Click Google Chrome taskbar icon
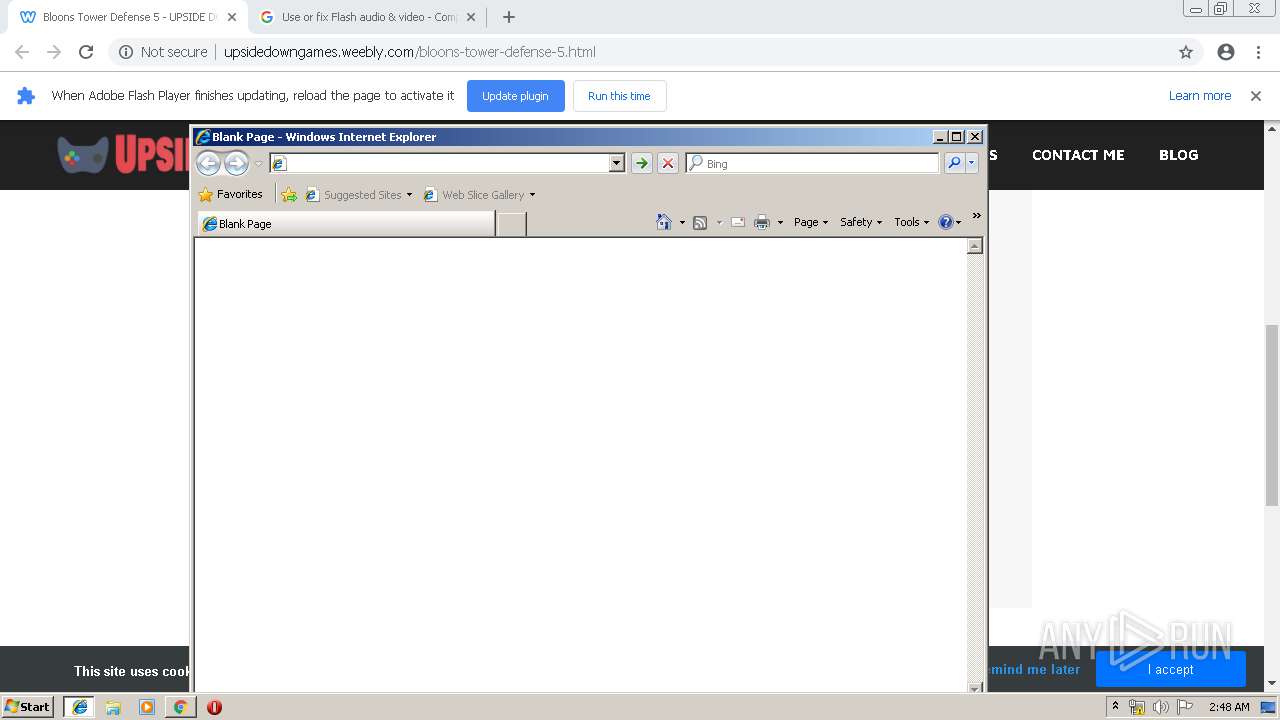Screen dimensions: 1280x720 click(x=180, y=707)
